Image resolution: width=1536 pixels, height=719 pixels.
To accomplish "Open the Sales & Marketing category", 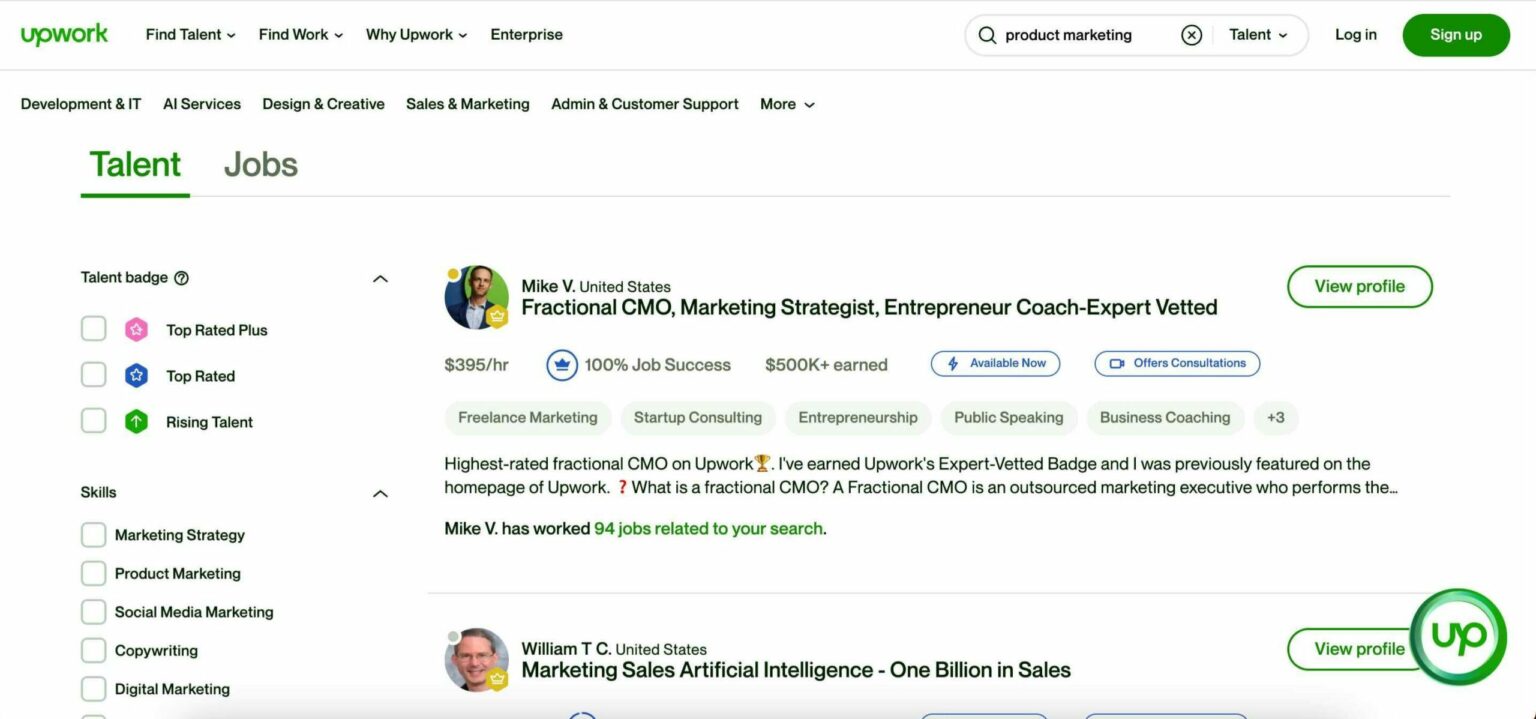I will click(467, 104).
